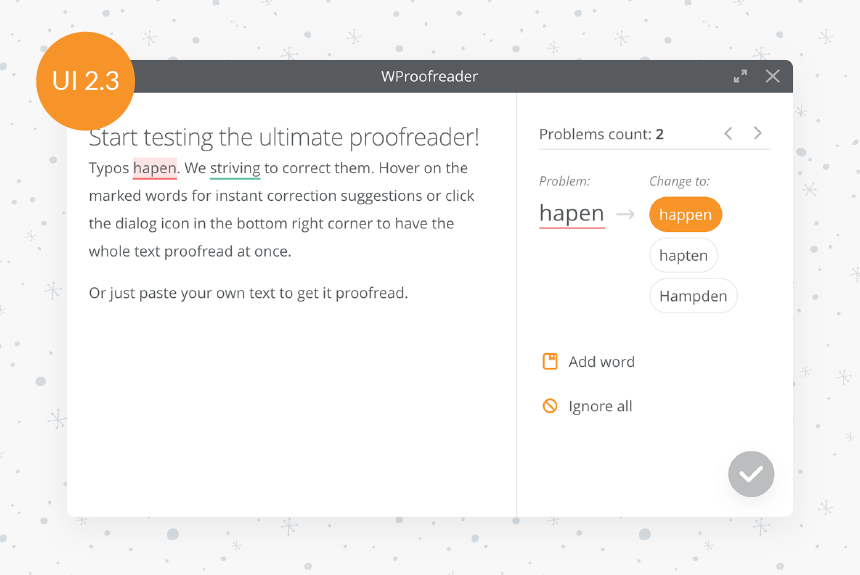Click the problem word 'hapen' in the side panel
Viewport: 860px width, 575px height.
572,213
